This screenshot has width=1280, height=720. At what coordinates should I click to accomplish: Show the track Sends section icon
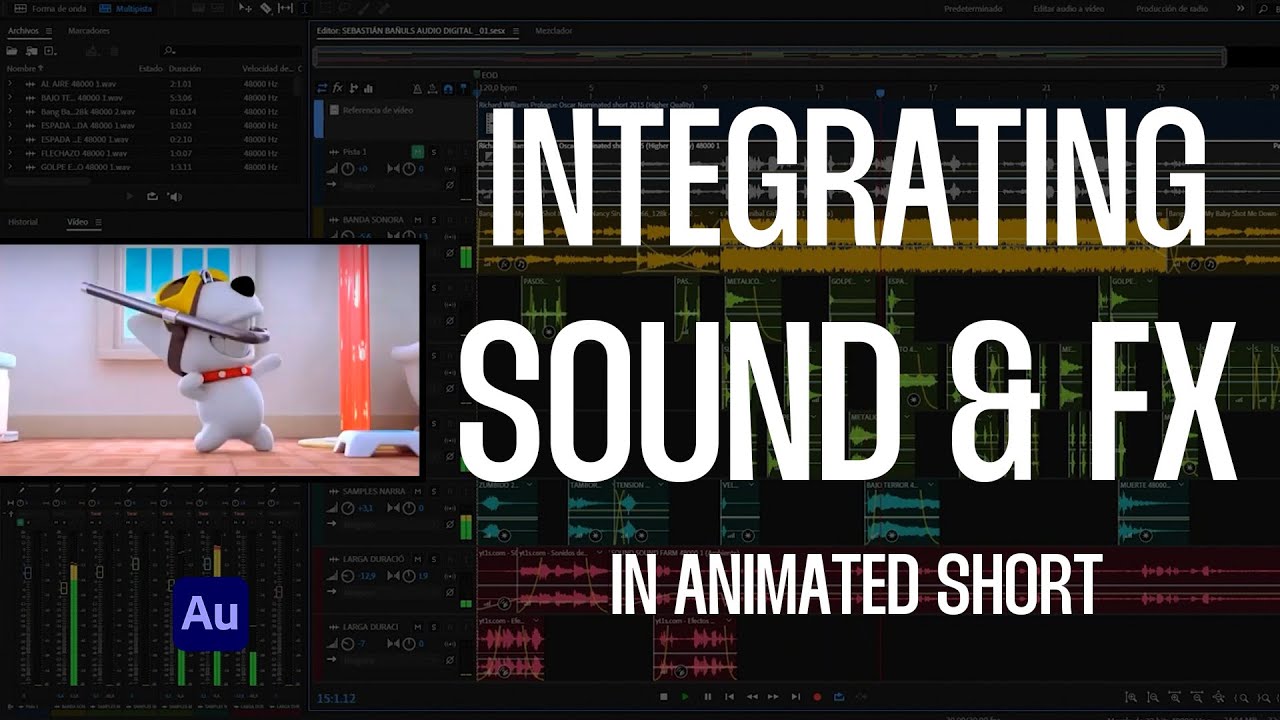pyautogui.click(x=353, y=88)
